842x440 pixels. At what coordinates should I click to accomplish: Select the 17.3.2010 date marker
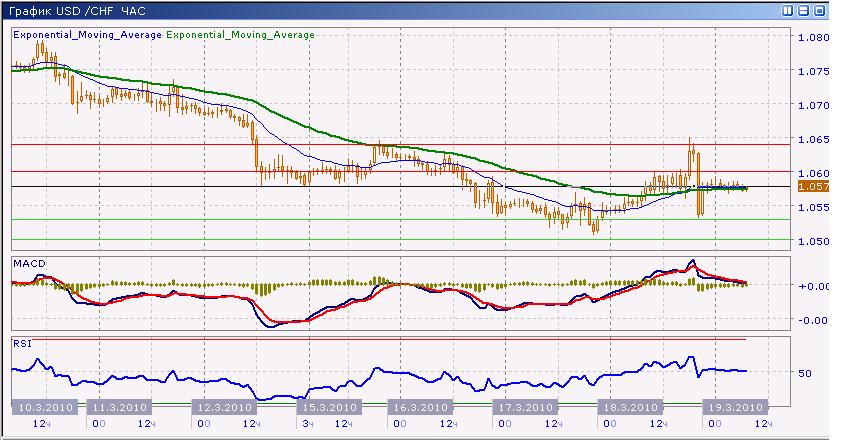[x=526, y=407]
